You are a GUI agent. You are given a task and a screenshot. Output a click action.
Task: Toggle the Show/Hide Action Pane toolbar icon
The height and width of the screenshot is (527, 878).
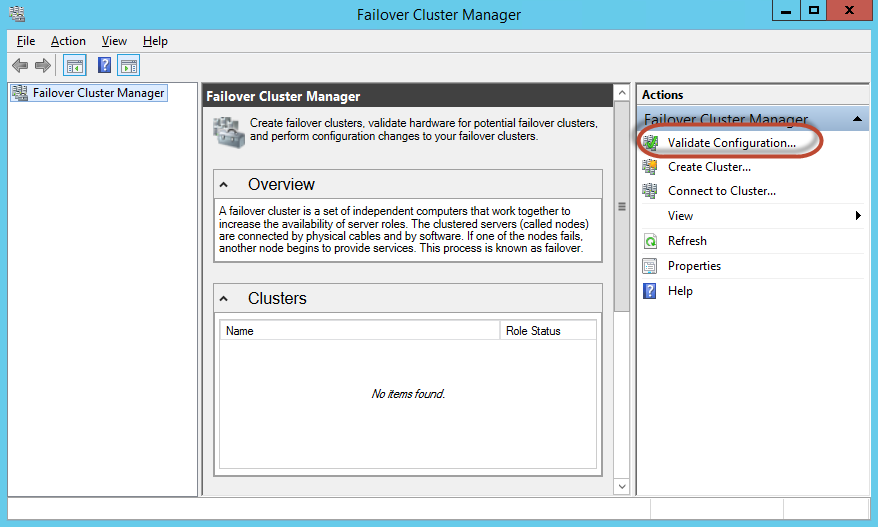coord(128,66)
